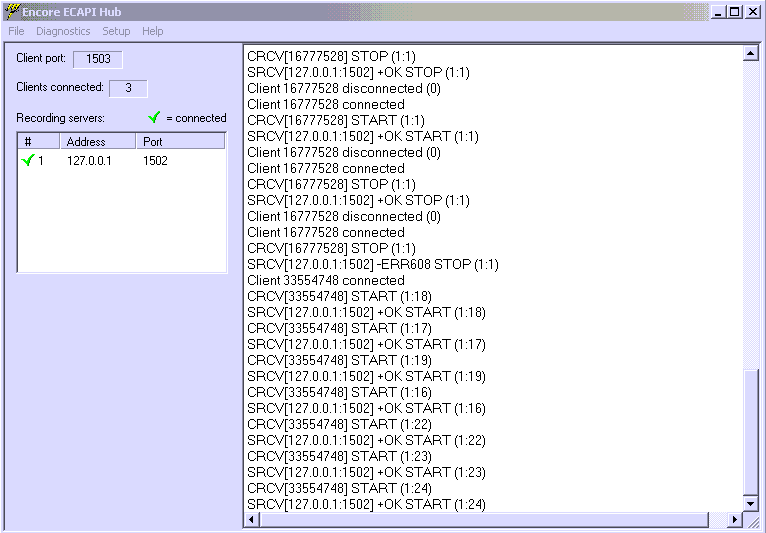Click log line 'CRCV[33554748] START (1:24)'
766x533 pixels.
click(339, 489)
